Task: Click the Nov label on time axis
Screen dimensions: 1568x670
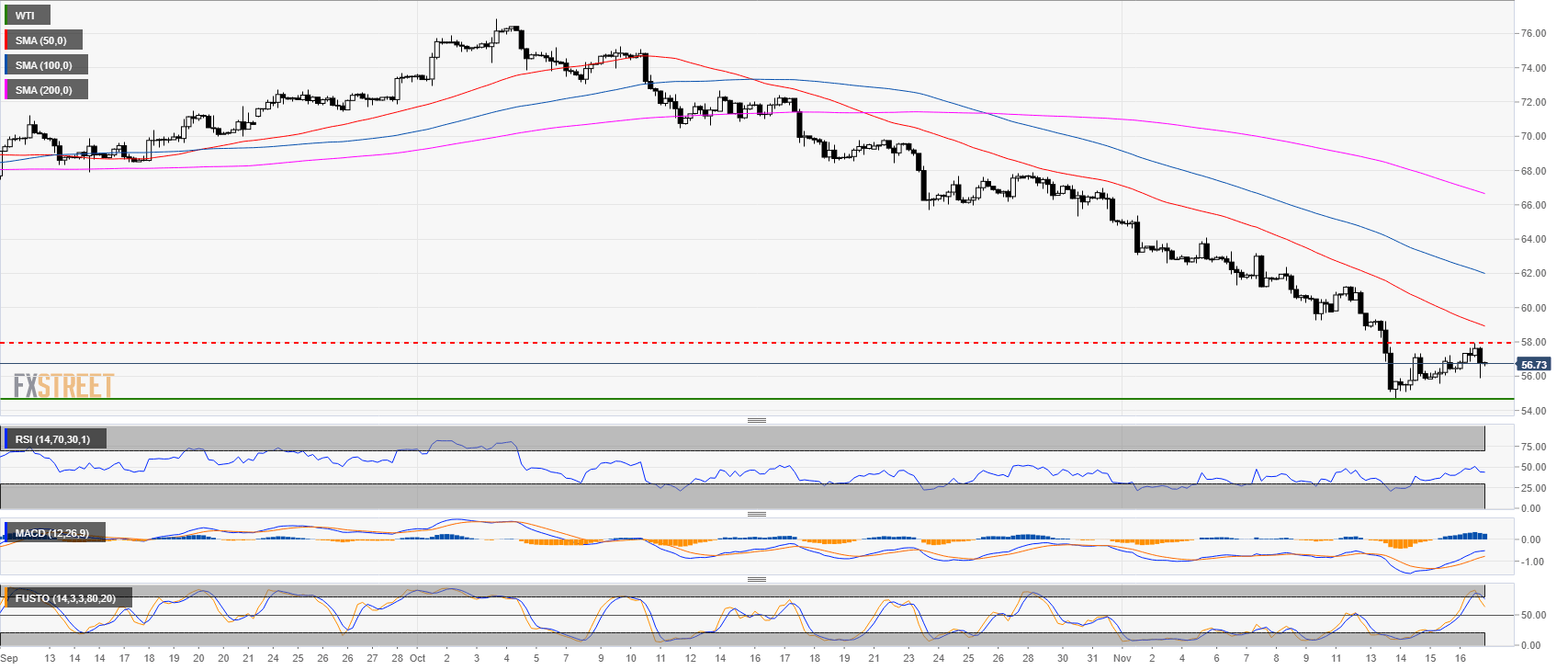Action: (1122, 658)
